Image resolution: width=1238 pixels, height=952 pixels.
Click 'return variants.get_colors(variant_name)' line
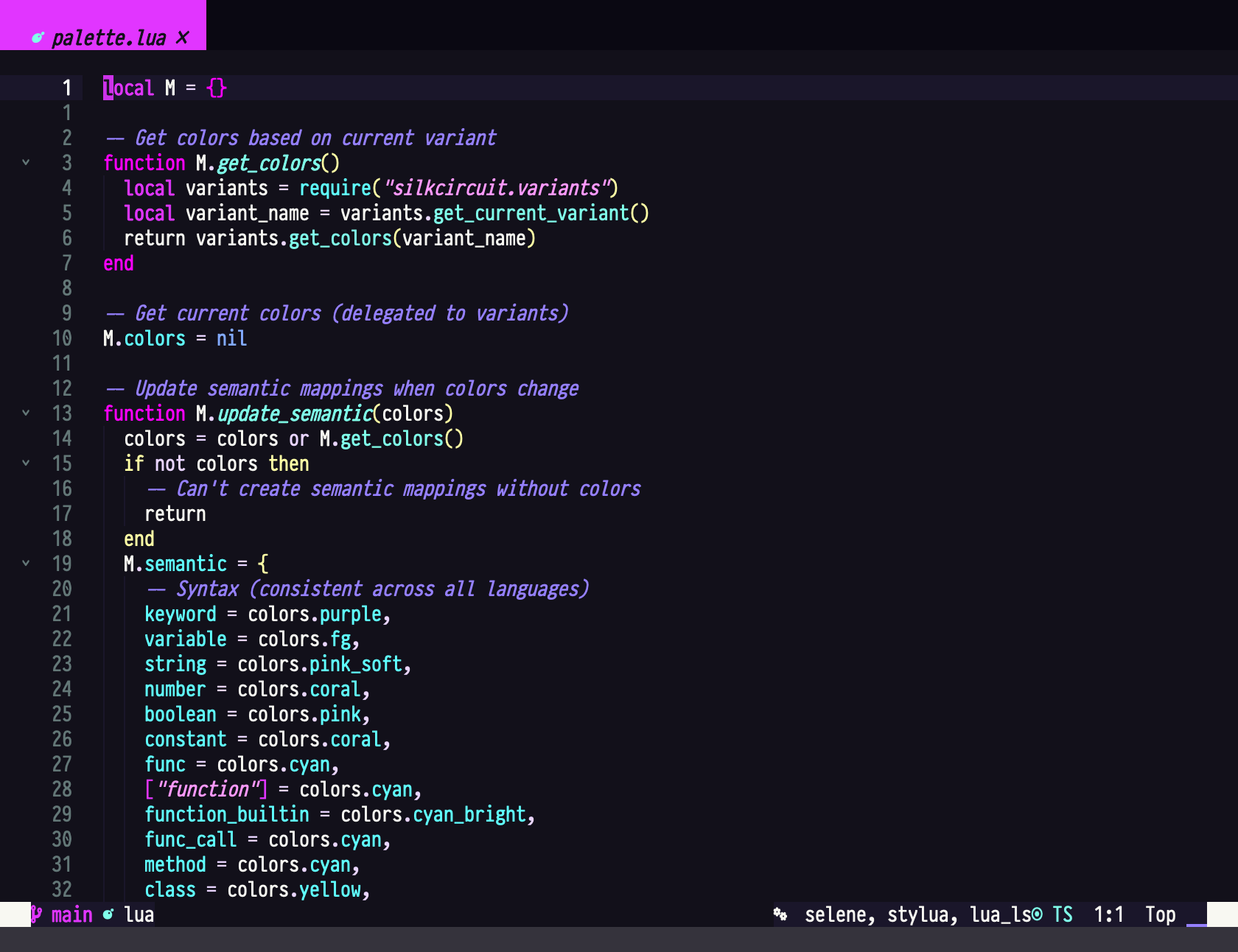click(x=330, y=238)
